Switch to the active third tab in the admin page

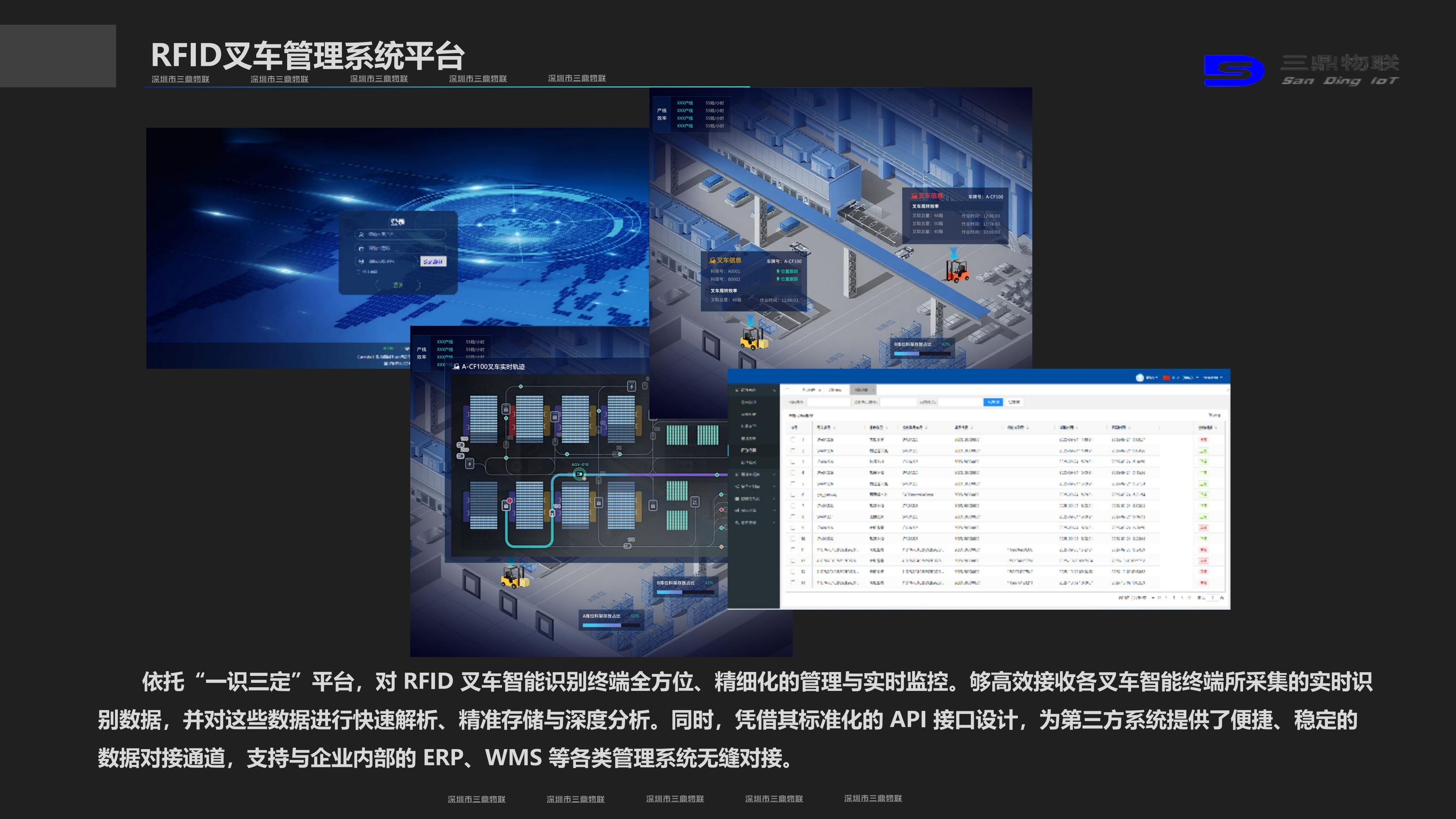(863, 390)
